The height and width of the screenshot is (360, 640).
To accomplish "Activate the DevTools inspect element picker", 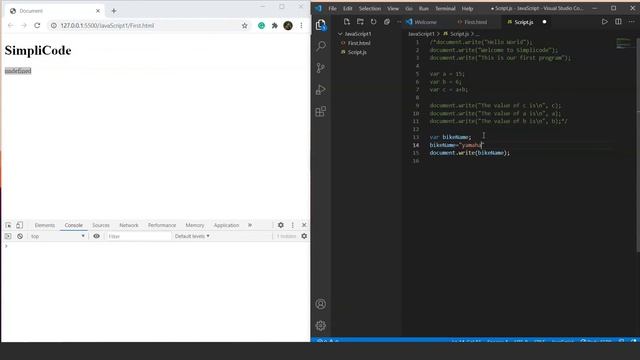I will click(x=8, y=225).
